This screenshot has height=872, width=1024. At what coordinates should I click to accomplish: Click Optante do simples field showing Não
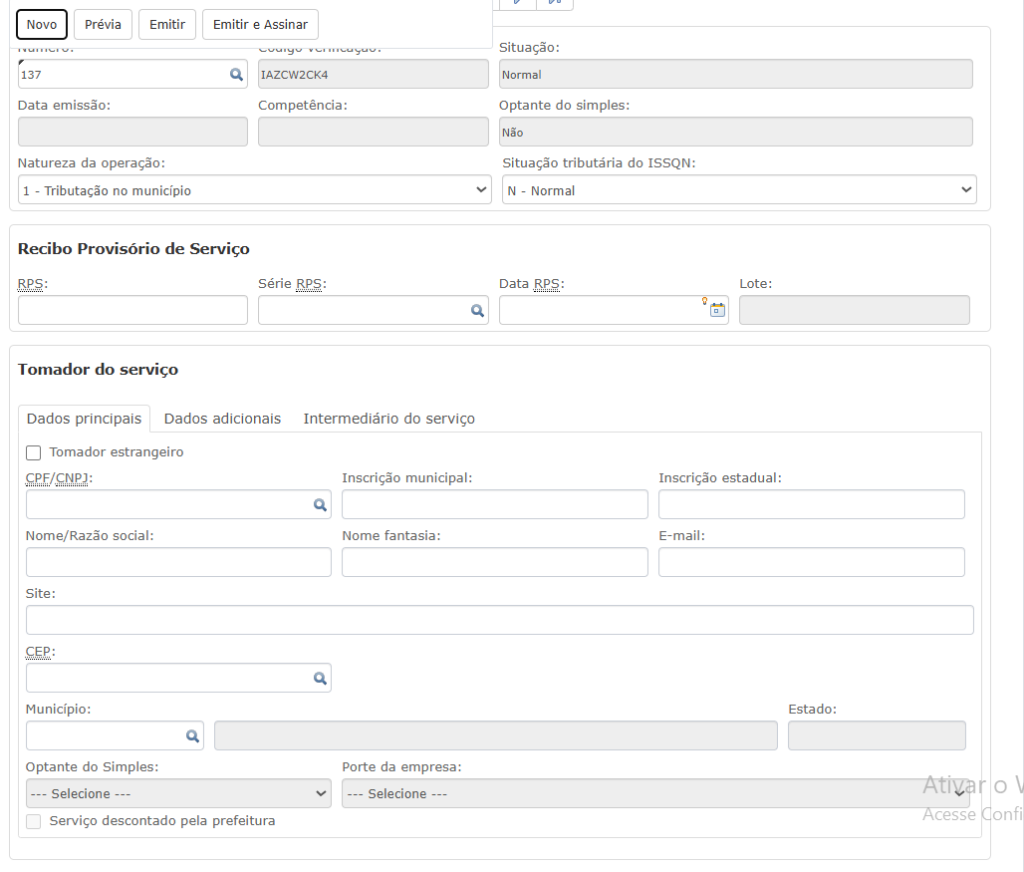pyautogui.click(x=735, y=132)
